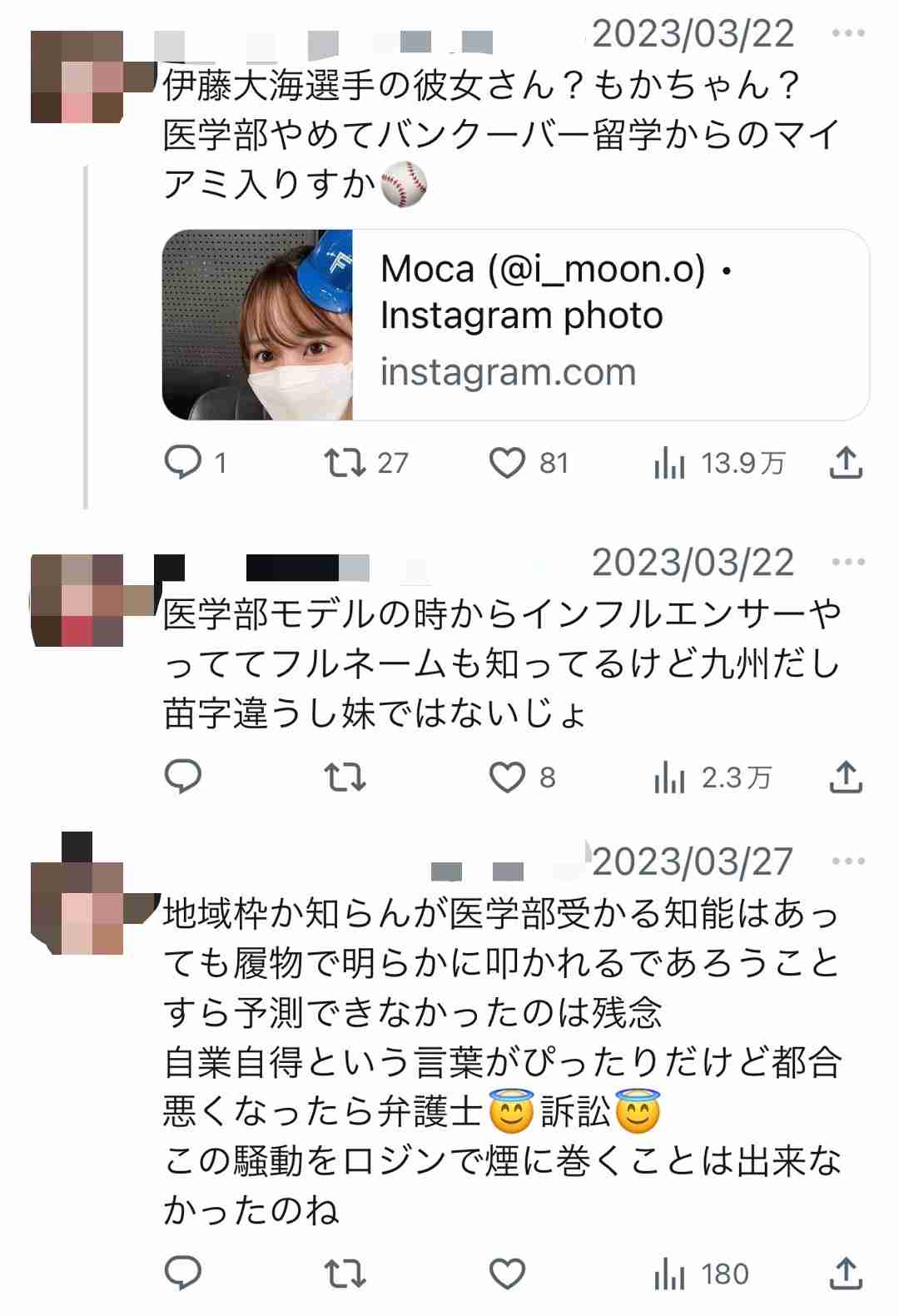Share the first tweet via share icon
The image size is (899, 1316).
[846, 463]
